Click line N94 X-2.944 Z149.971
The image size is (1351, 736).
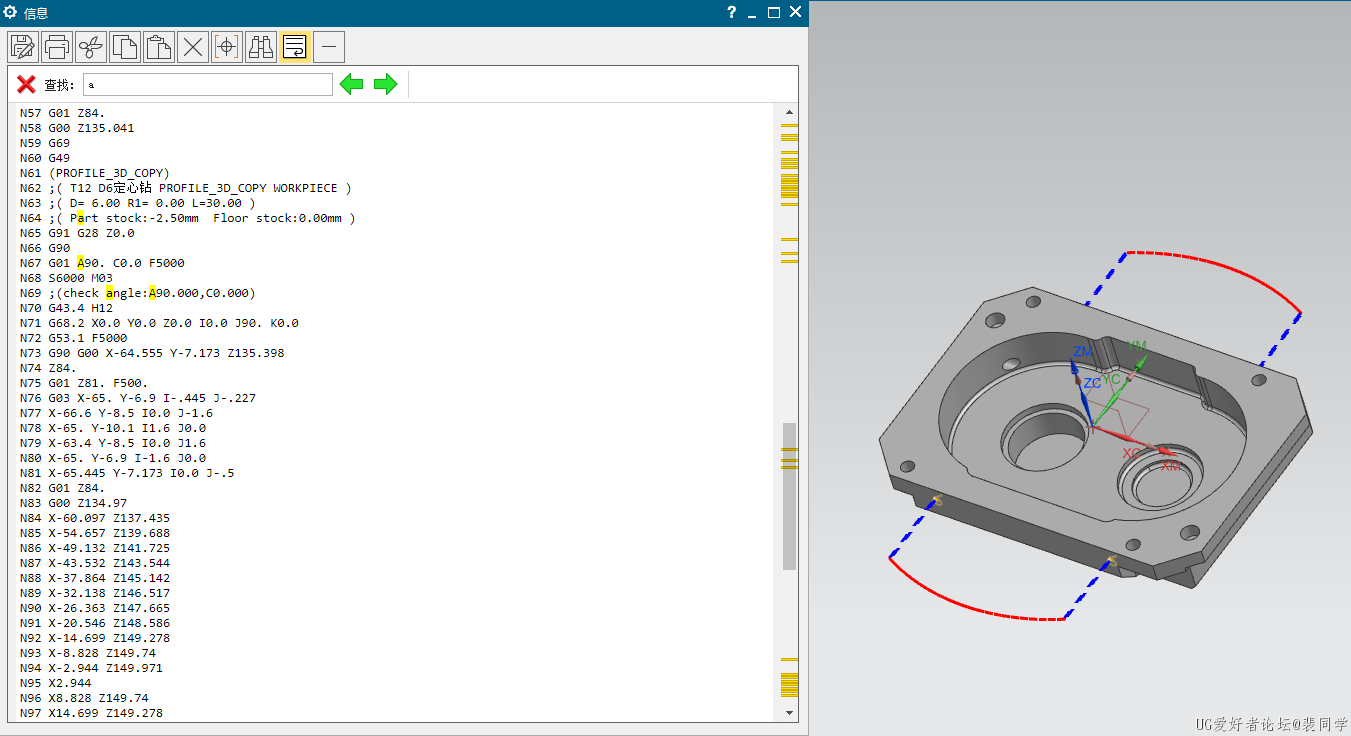pos(91,668)
